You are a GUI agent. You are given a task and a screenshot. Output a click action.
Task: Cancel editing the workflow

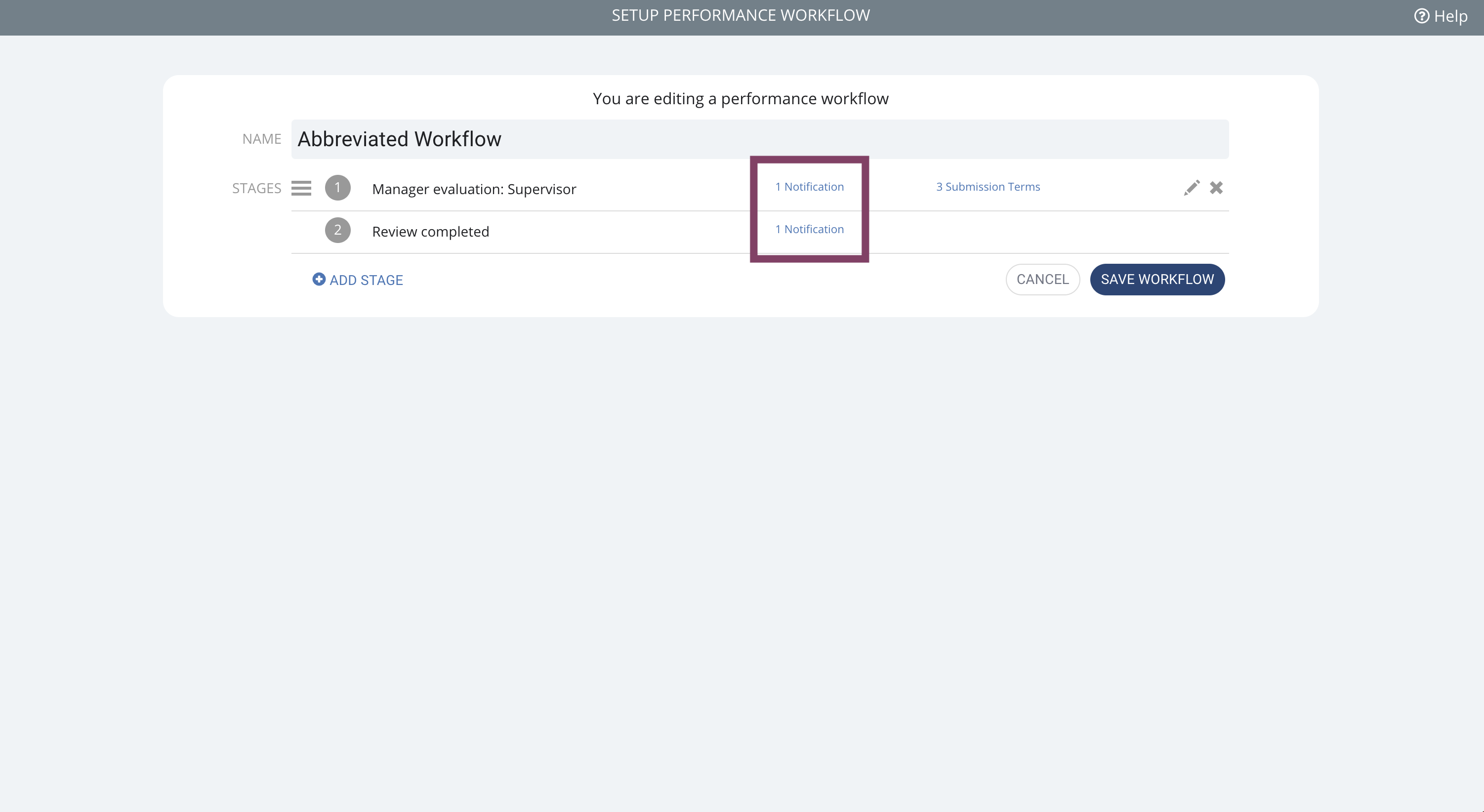(1043, 279)
